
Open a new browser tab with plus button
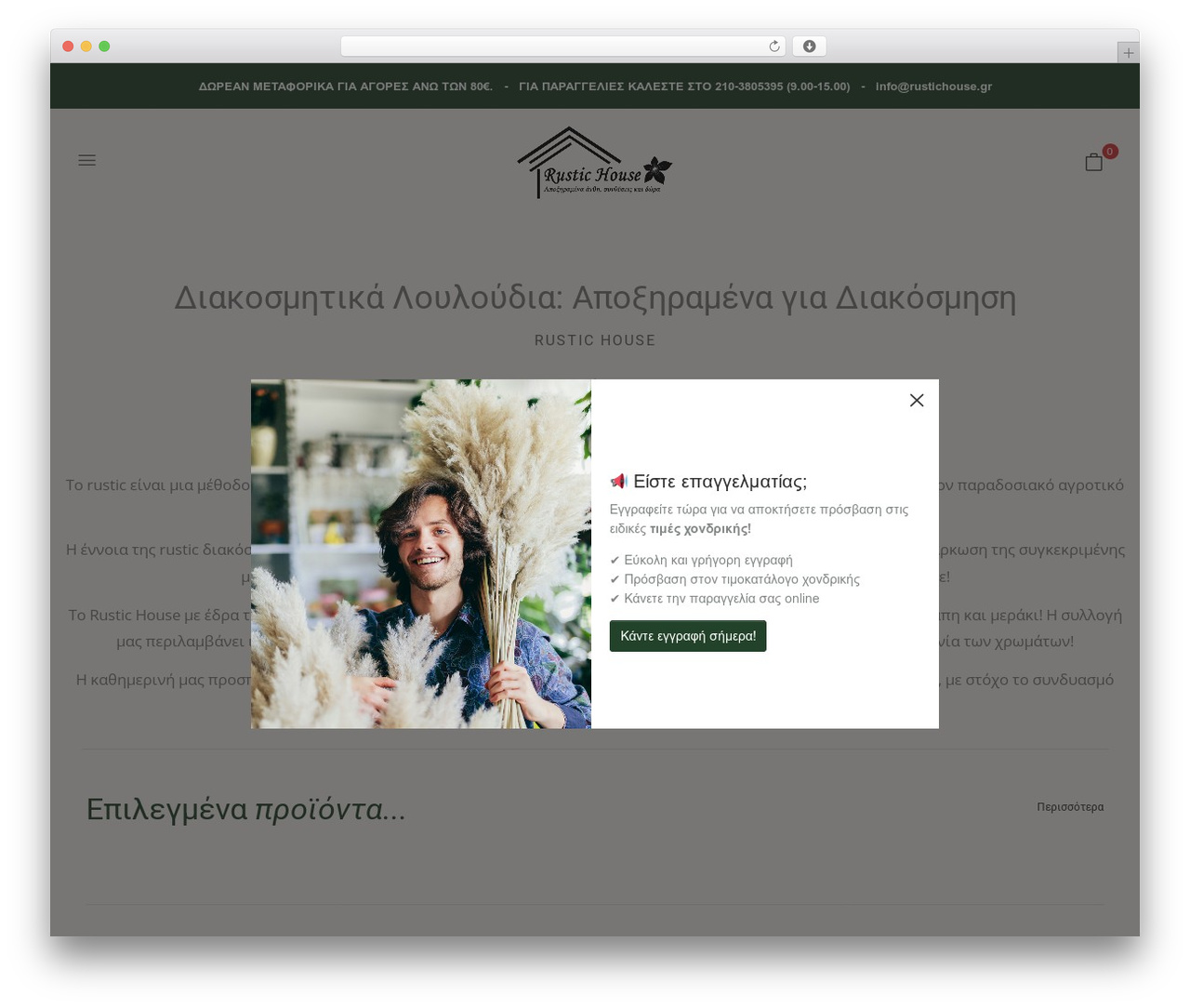(x=1129, y=53)
